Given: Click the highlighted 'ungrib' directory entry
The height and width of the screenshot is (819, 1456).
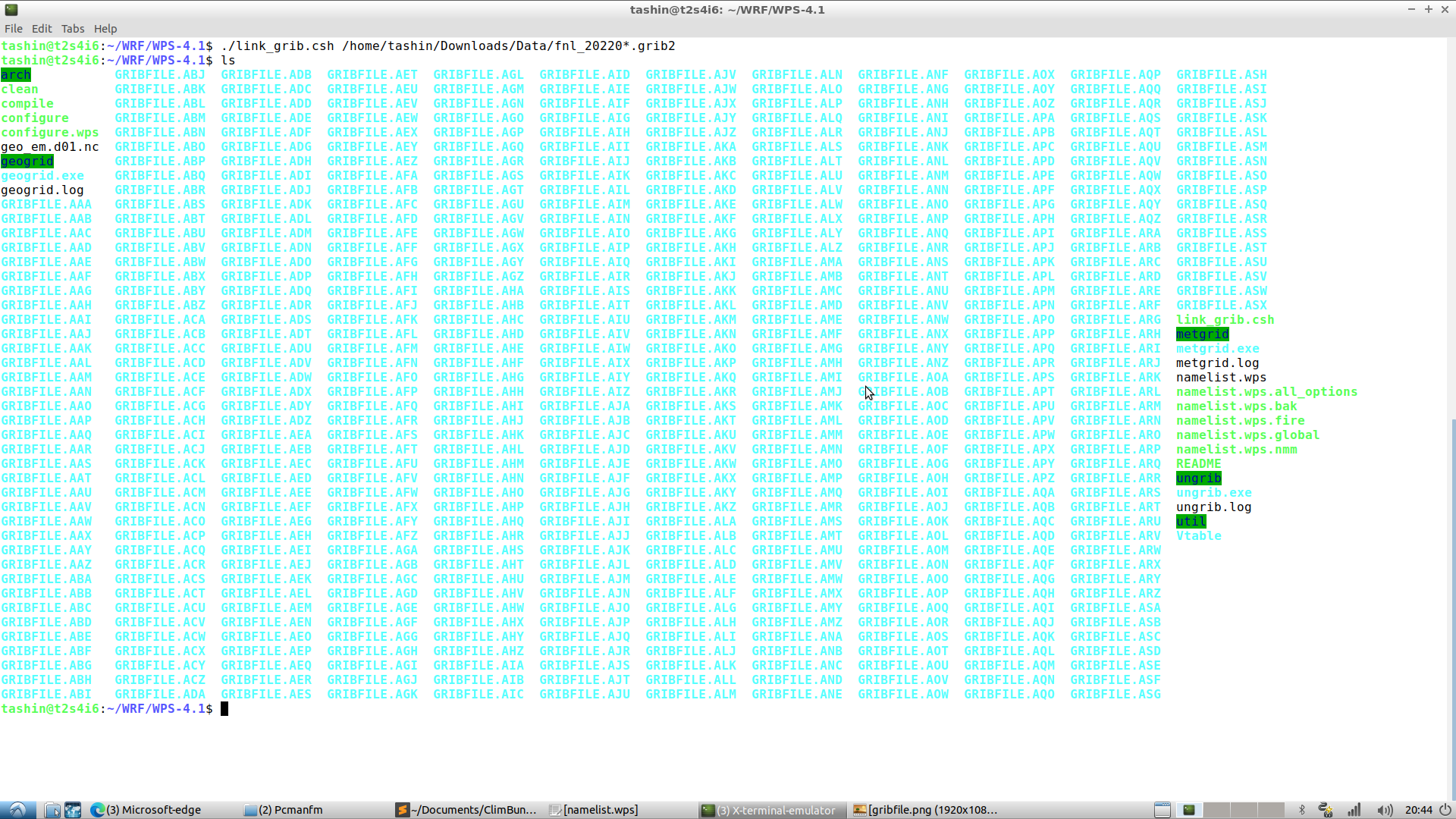Looking at the screenshot, I should (1199, 478).
